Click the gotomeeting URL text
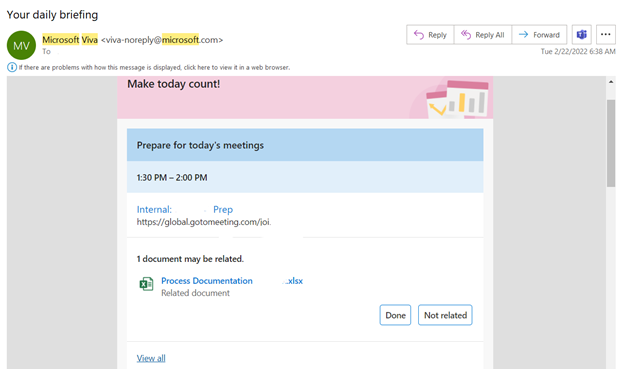This screenshot has height=369, width=624. [204, 222]
